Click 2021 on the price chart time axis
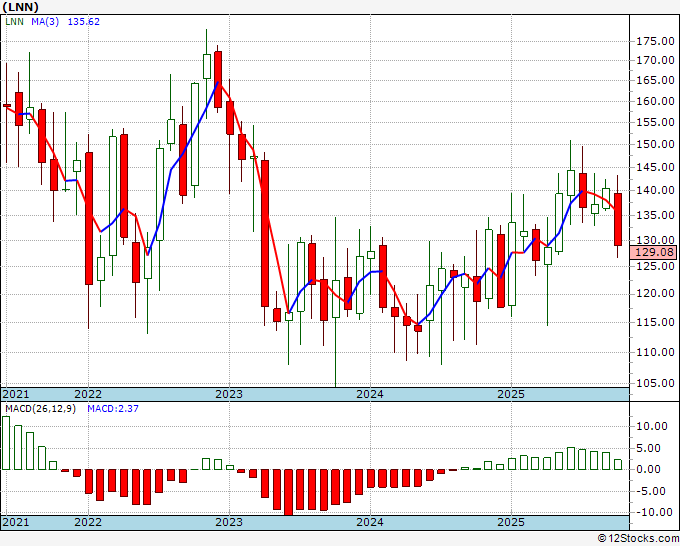Screen dimensions: 680x546 click(x=16, y=394)
